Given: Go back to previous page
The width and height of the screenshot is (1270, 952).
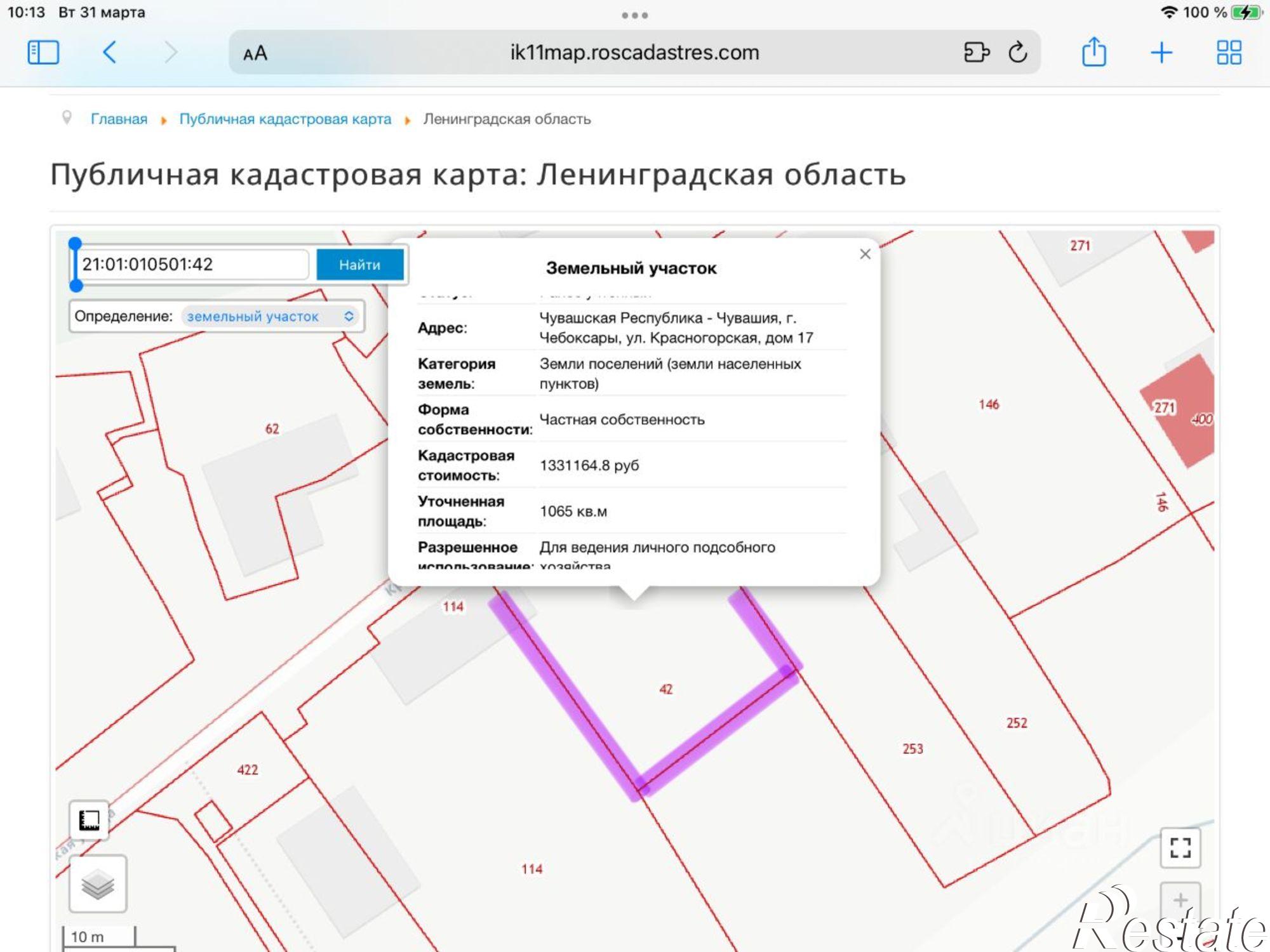Looking at the screenshot, I should [x=109, y=52].
